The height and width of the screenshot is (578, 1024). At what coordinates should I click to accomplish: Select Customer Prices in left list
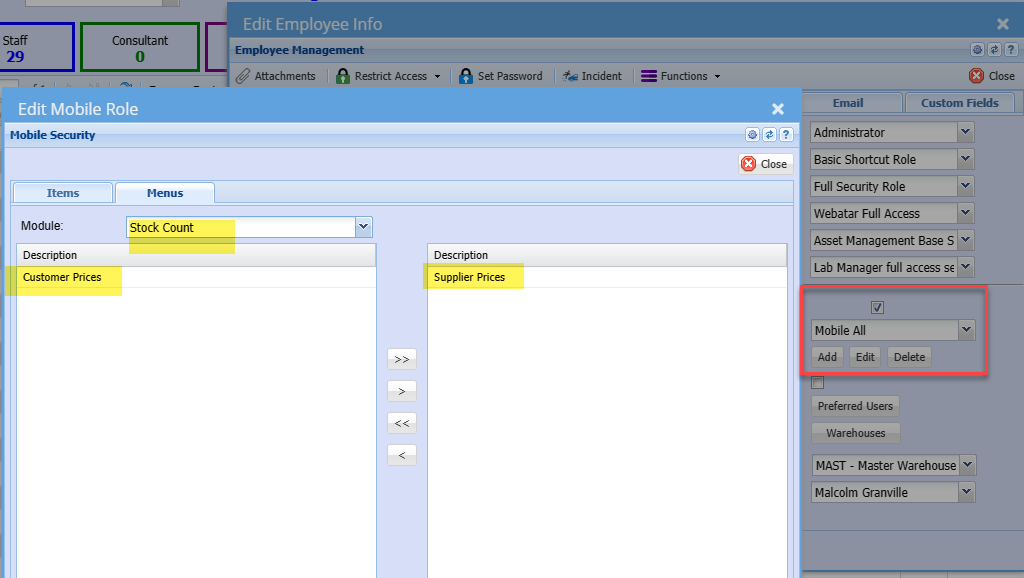[x=196, y=277]
